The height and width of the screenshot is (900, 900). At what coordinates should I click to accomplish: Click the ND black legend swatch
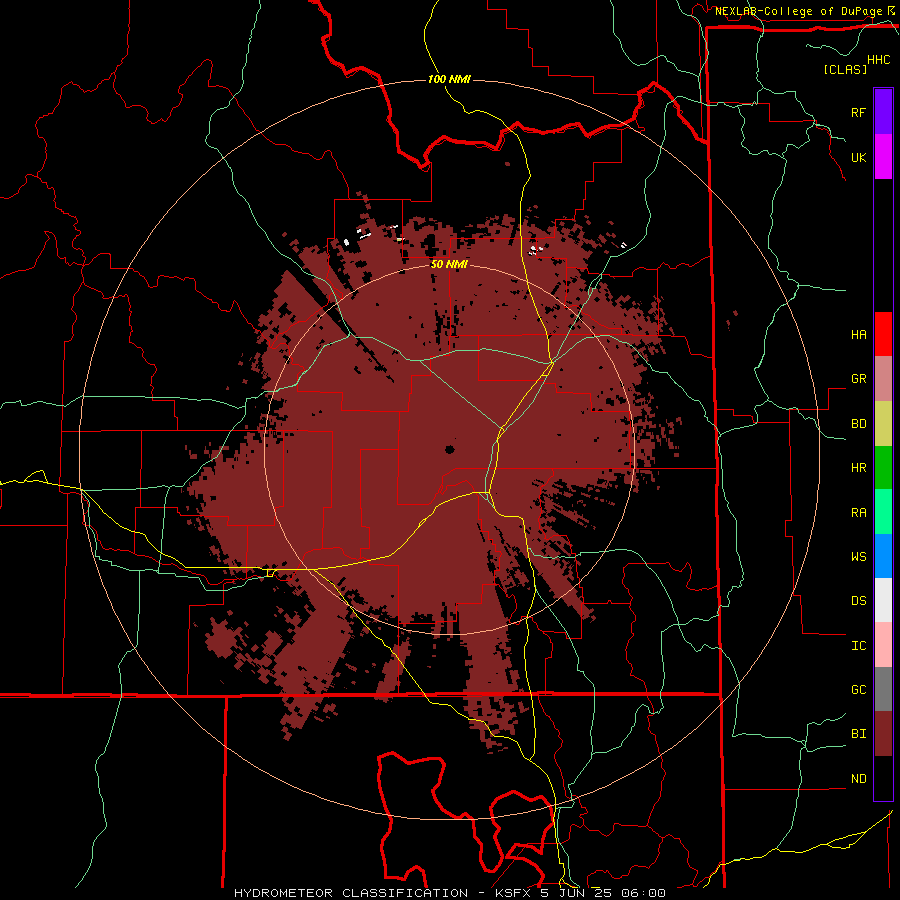(883, 778)
